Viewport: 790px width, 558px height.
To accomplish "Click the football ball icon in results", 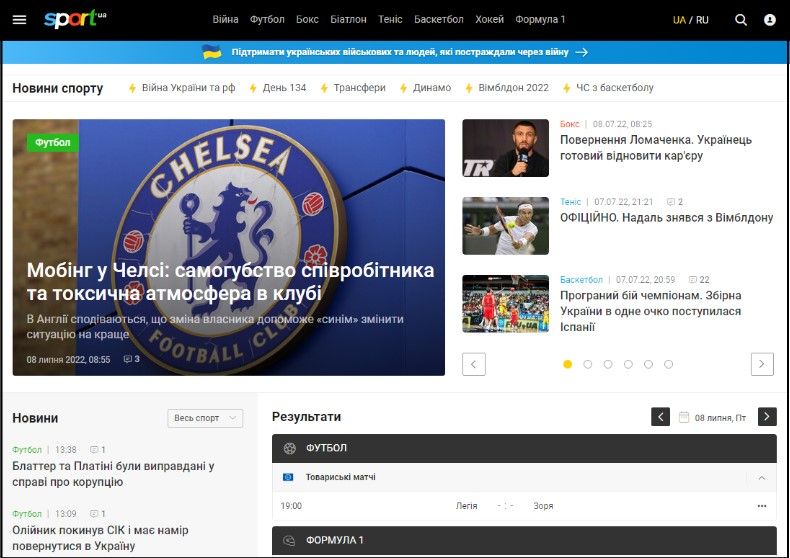I will 290,448.
